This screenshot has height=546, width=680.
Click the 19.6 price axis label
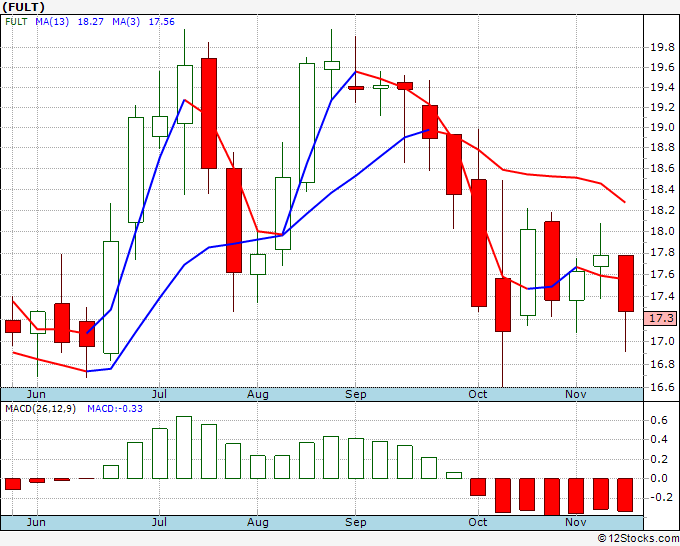(x=662, y=67)
